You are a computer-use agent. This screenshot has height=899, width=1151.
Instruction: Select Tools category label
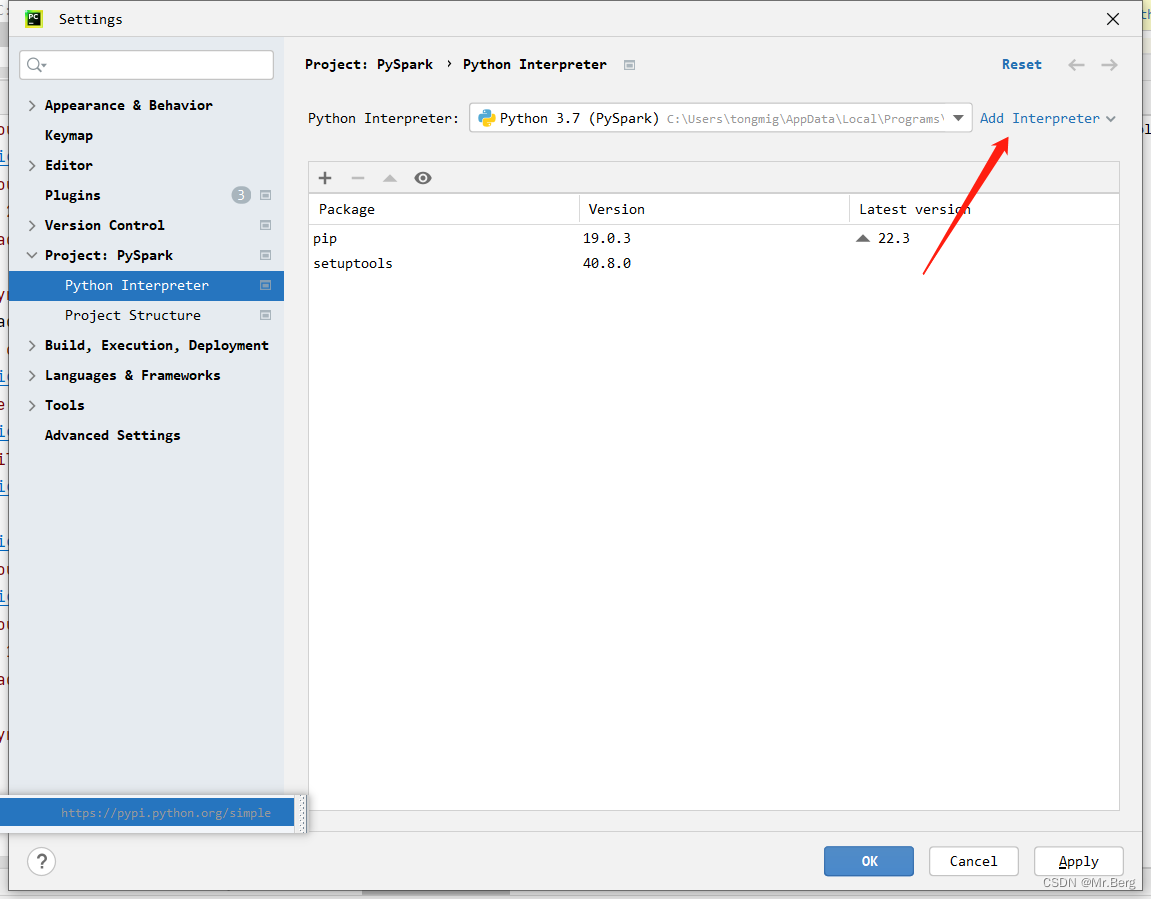click(x=65, y=406)
